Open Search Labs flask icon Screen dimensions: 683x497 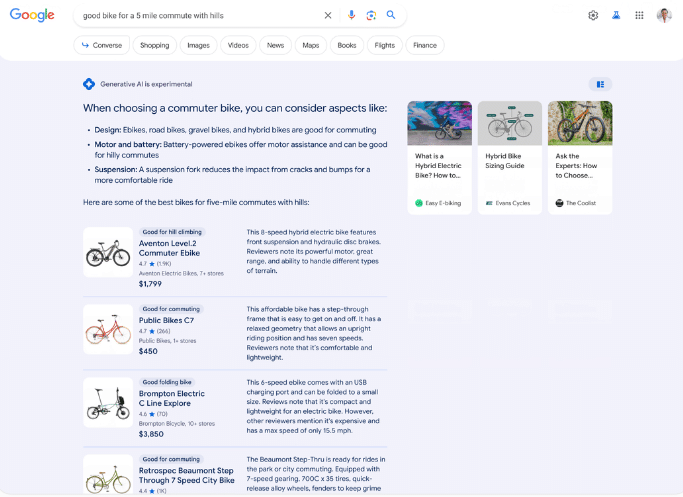(616, 15)
